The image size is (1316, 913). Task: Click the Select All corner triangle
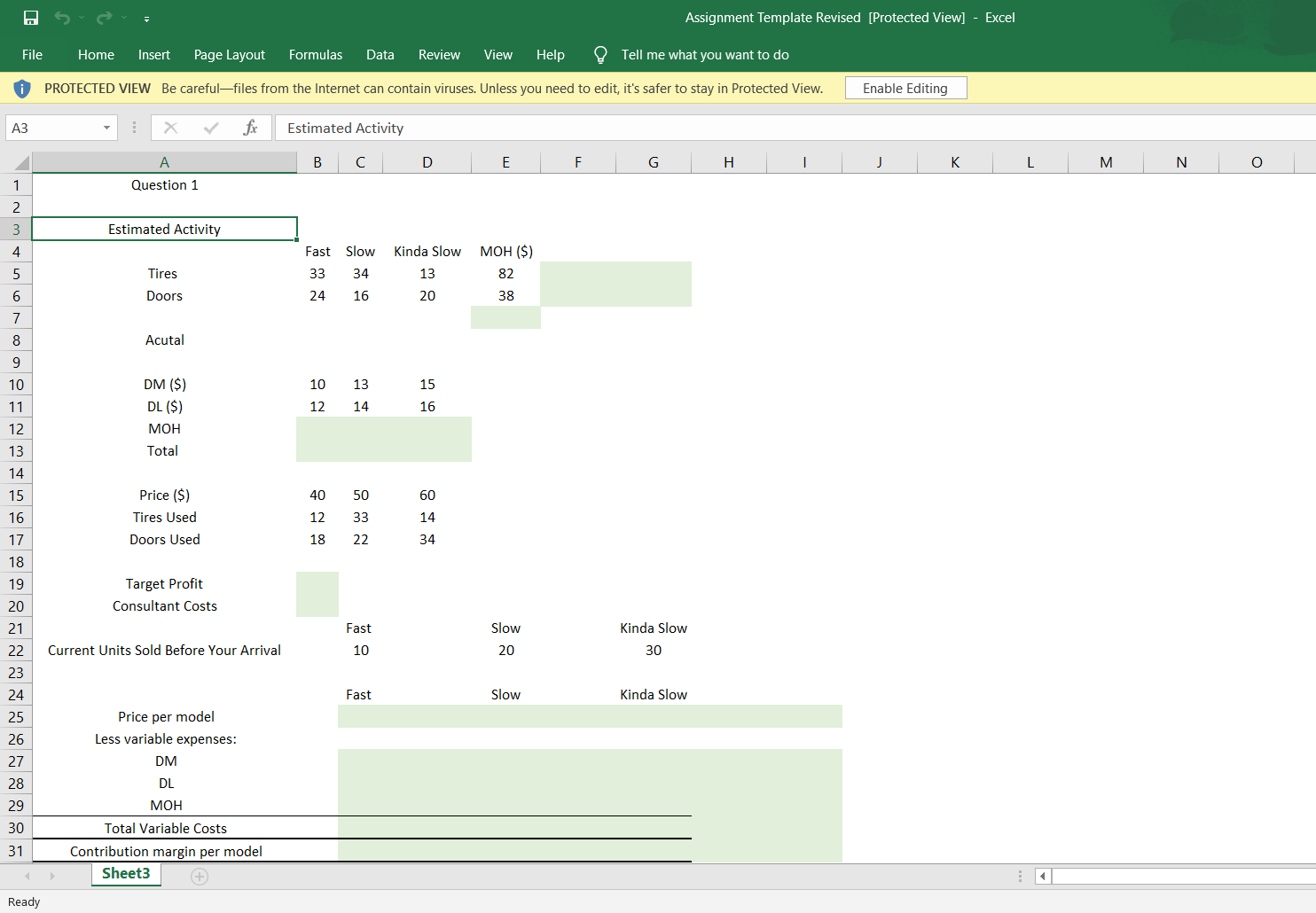(22, 163)
